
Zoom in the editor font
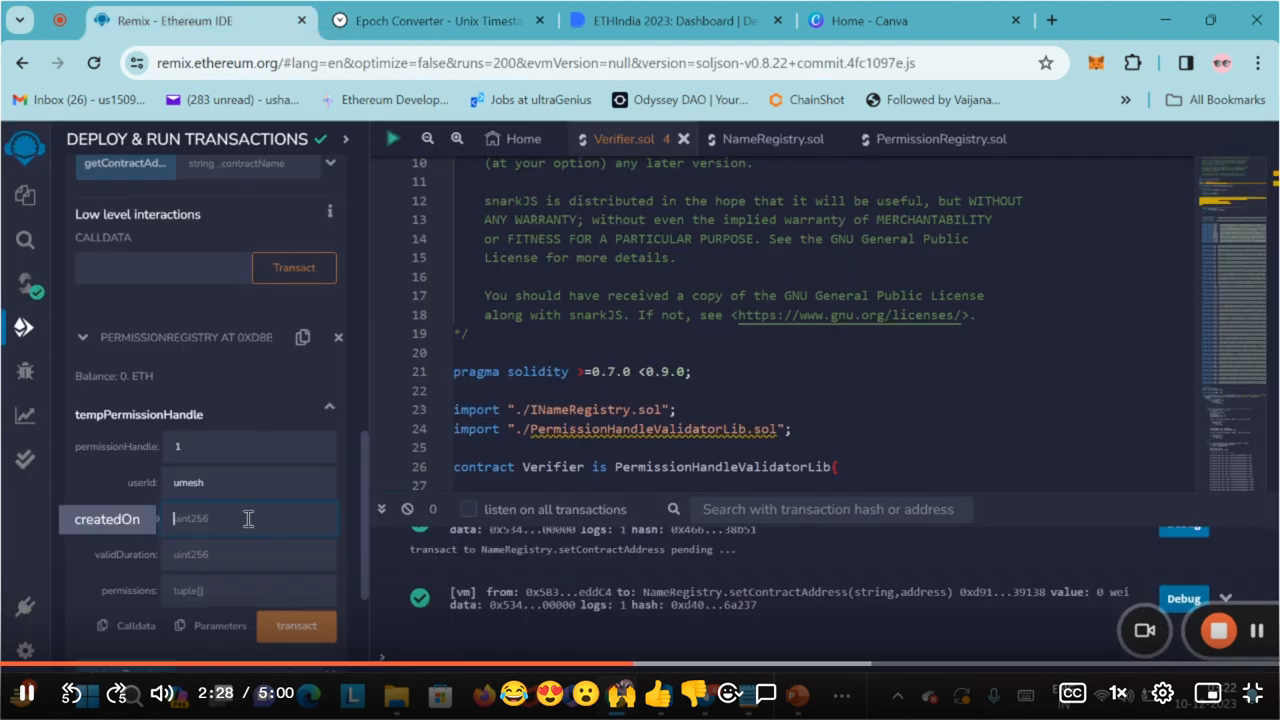[x=457, y=139]
